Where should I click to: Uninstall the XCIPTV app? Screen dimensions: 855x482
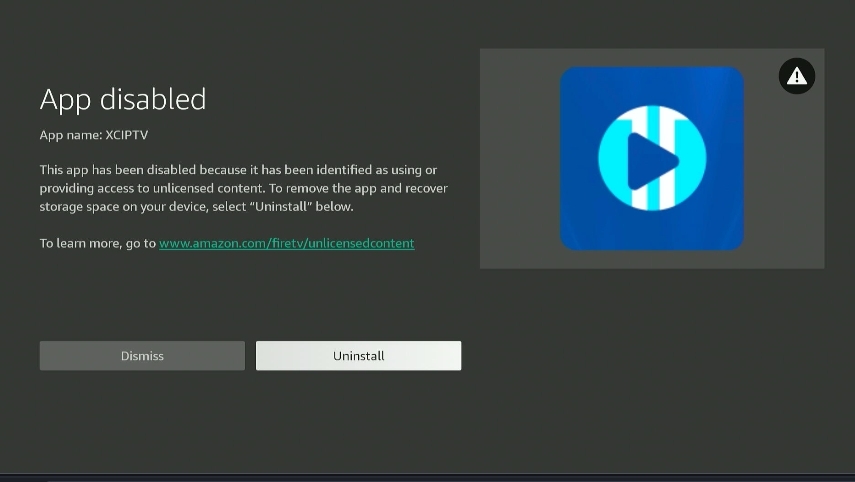(x=358, y=356)
